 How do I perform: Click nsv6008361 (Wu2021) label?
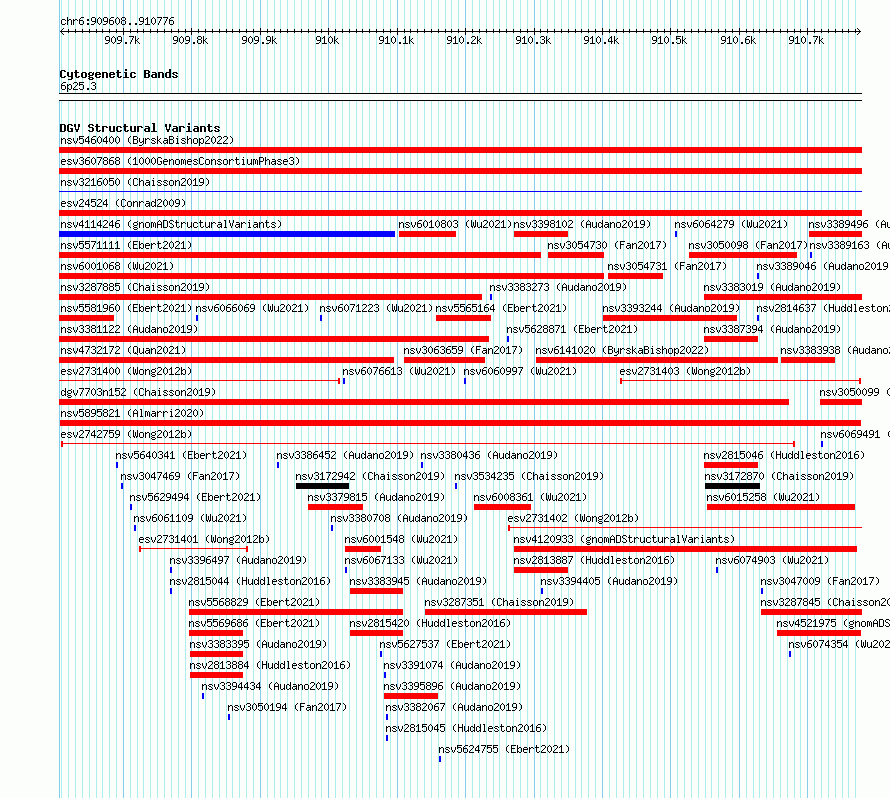click(x=530, y=497)
